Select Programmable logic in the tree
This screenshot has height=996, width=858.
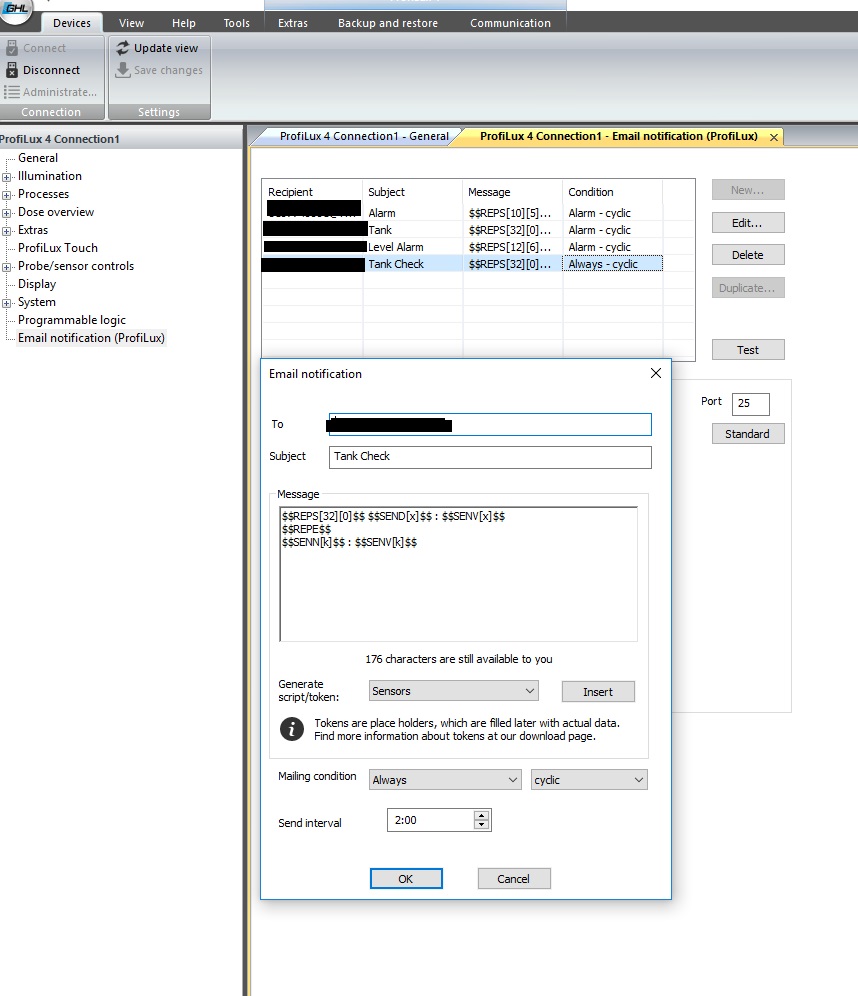[x=72, y=320]
